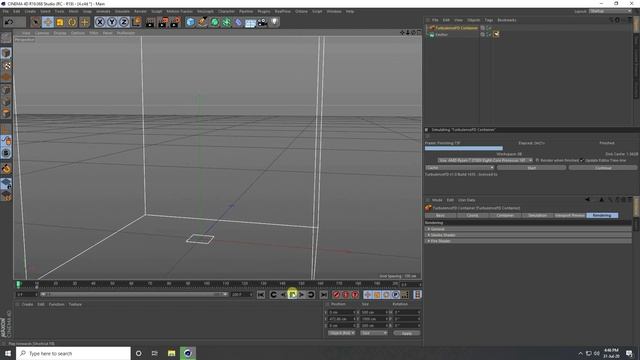Screen dimensions: 640x360
Task: Click the Start simulation button
Action: tap(531, 168)
